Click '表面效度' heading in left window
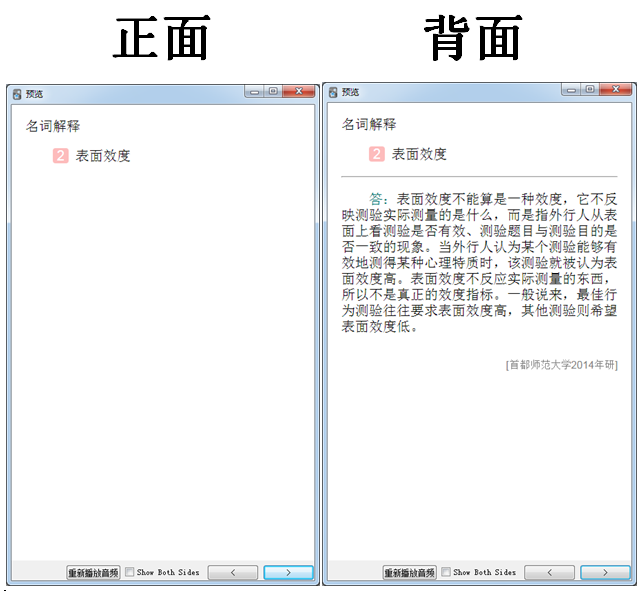This screenshot has width=639, height=591. point(103,156)
